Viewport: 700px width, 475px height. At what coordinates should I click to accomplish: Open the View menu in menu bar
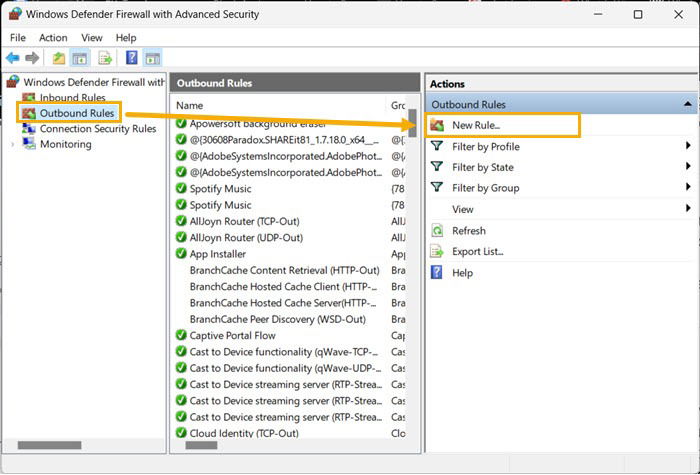tap(92, 38)
